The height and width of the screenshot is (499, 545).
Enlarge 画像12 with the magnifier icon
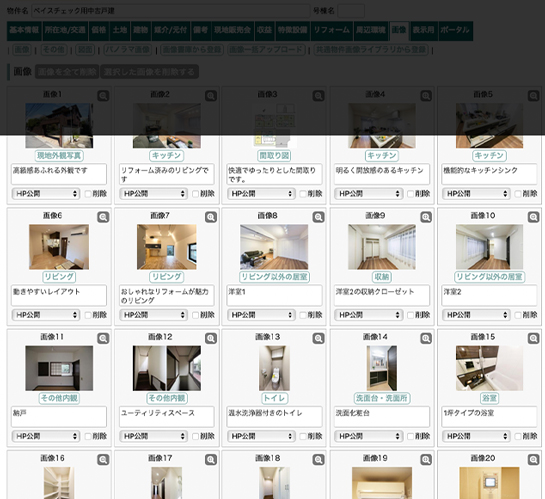coord(211,338)
